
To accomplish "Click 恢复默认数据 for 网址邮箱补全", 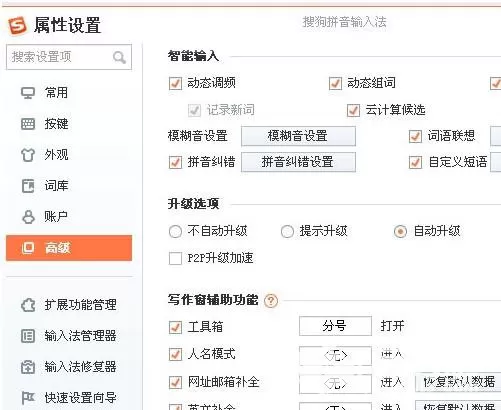I will click(458, 382).
